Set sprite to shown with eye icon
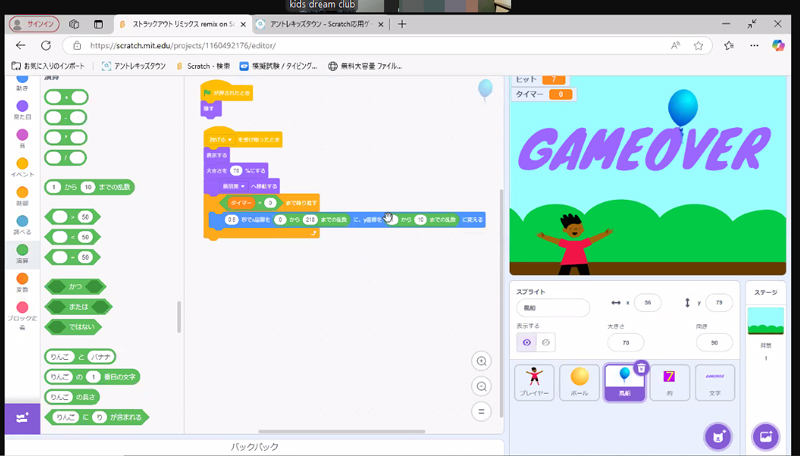Screen dimensions: 800x456 pyautogui.click(x=527, y=342)
